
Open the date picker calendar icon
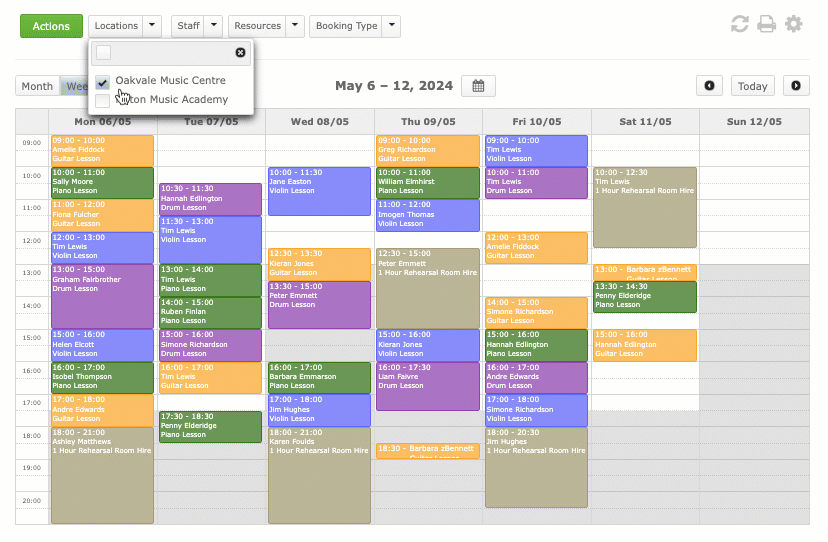click(478, 86)
